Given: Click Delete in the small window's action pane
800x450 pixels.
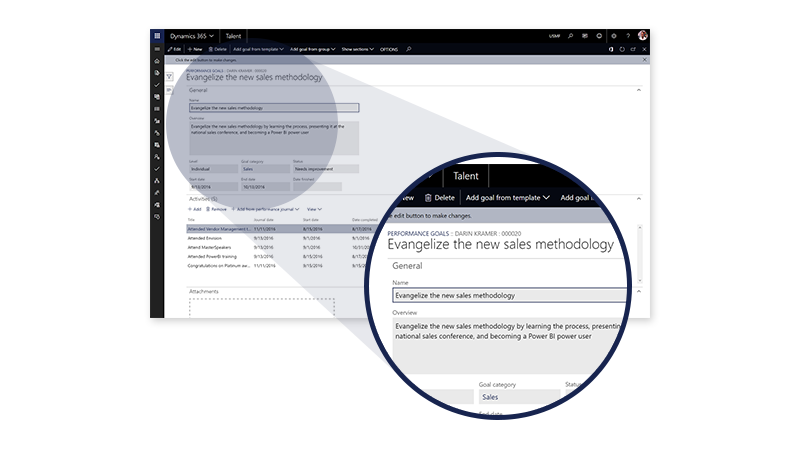Looking at the screenshot, I should tap(217, 49).
